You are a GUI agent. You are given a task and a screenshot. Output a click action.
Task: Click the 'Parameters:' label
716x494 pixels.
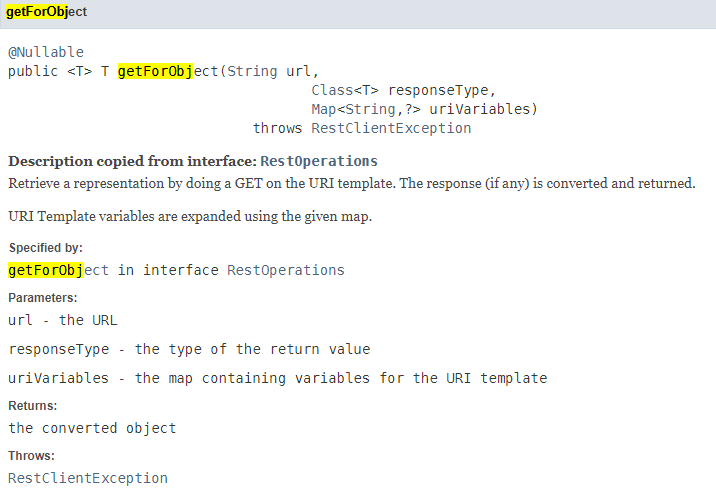(43, 298)
